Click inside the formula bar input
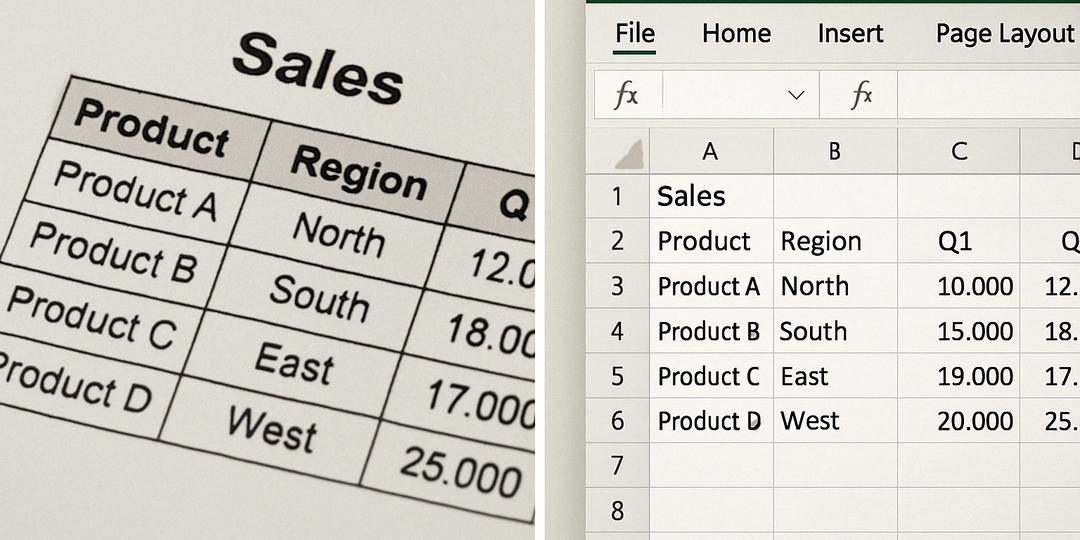The height and width of the screenshot is (540, 1080). click(x=985, y=96)
